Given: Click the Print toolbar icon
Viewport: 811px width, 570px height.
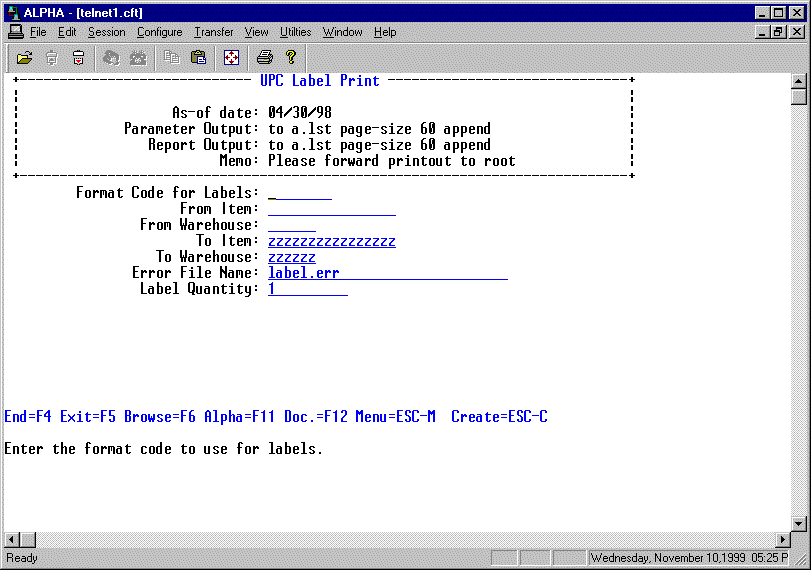Looking at the screenshot, I should point(264,57).
